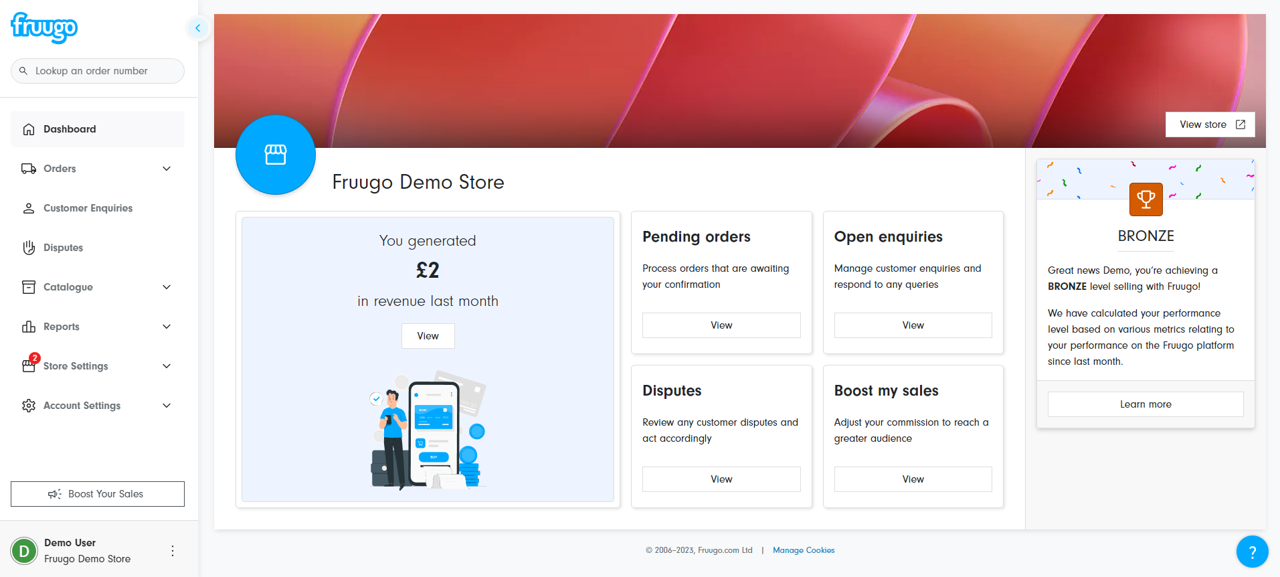1280x577 pixels.
Task: Open the Disputes sidebar item
Action: click(63, 248)
